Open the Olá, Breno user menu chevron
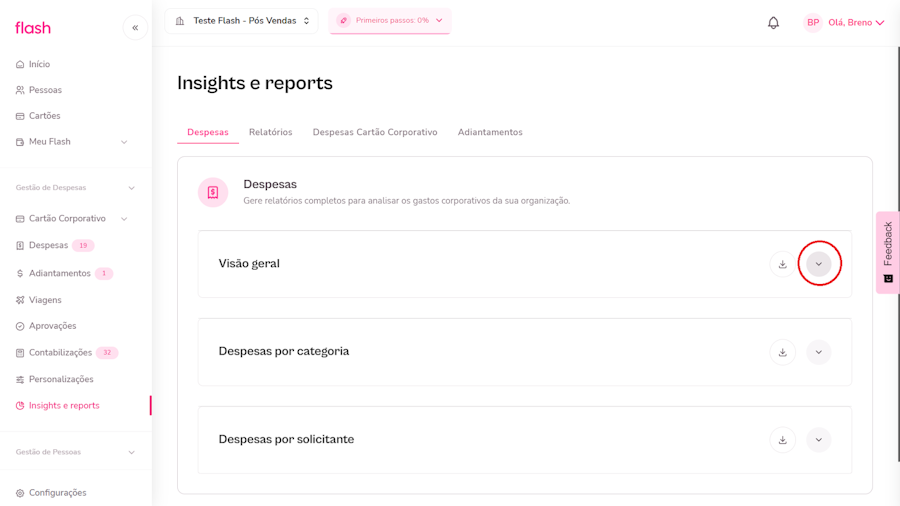Screen dimensions: 900x506 pyautogui.click(x=880, y=23)
